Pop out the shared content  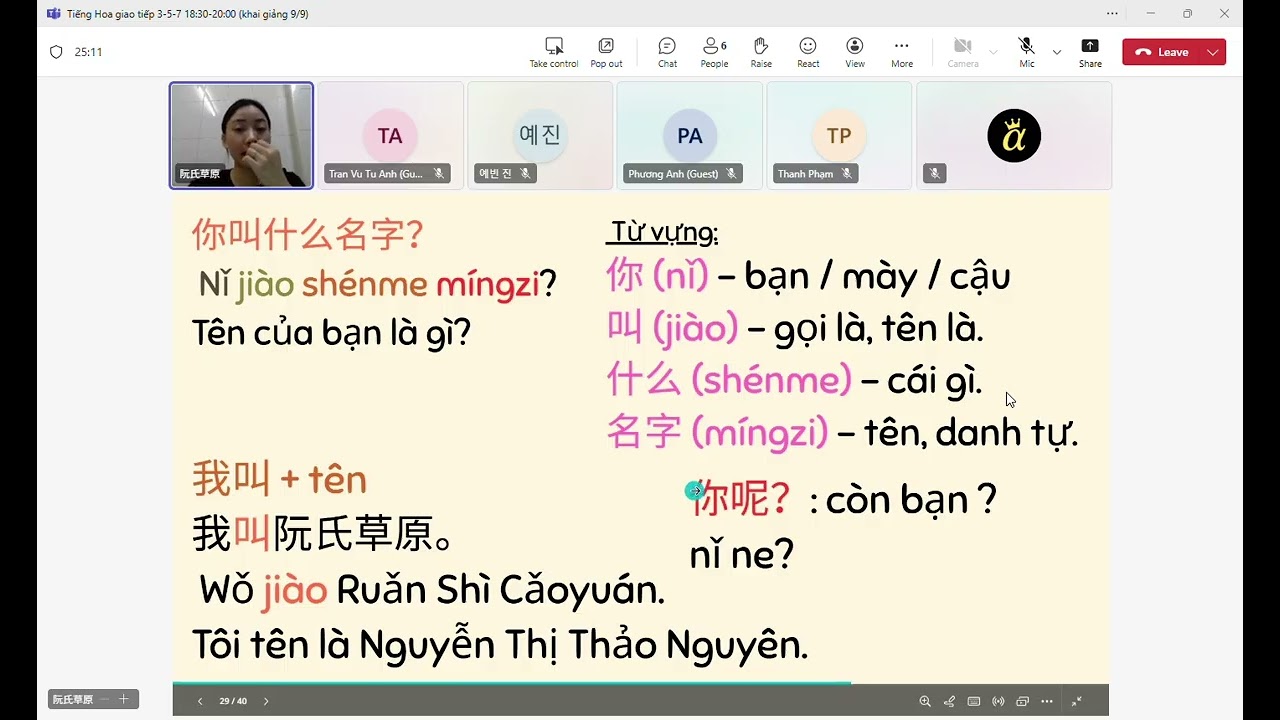point(606,52)
